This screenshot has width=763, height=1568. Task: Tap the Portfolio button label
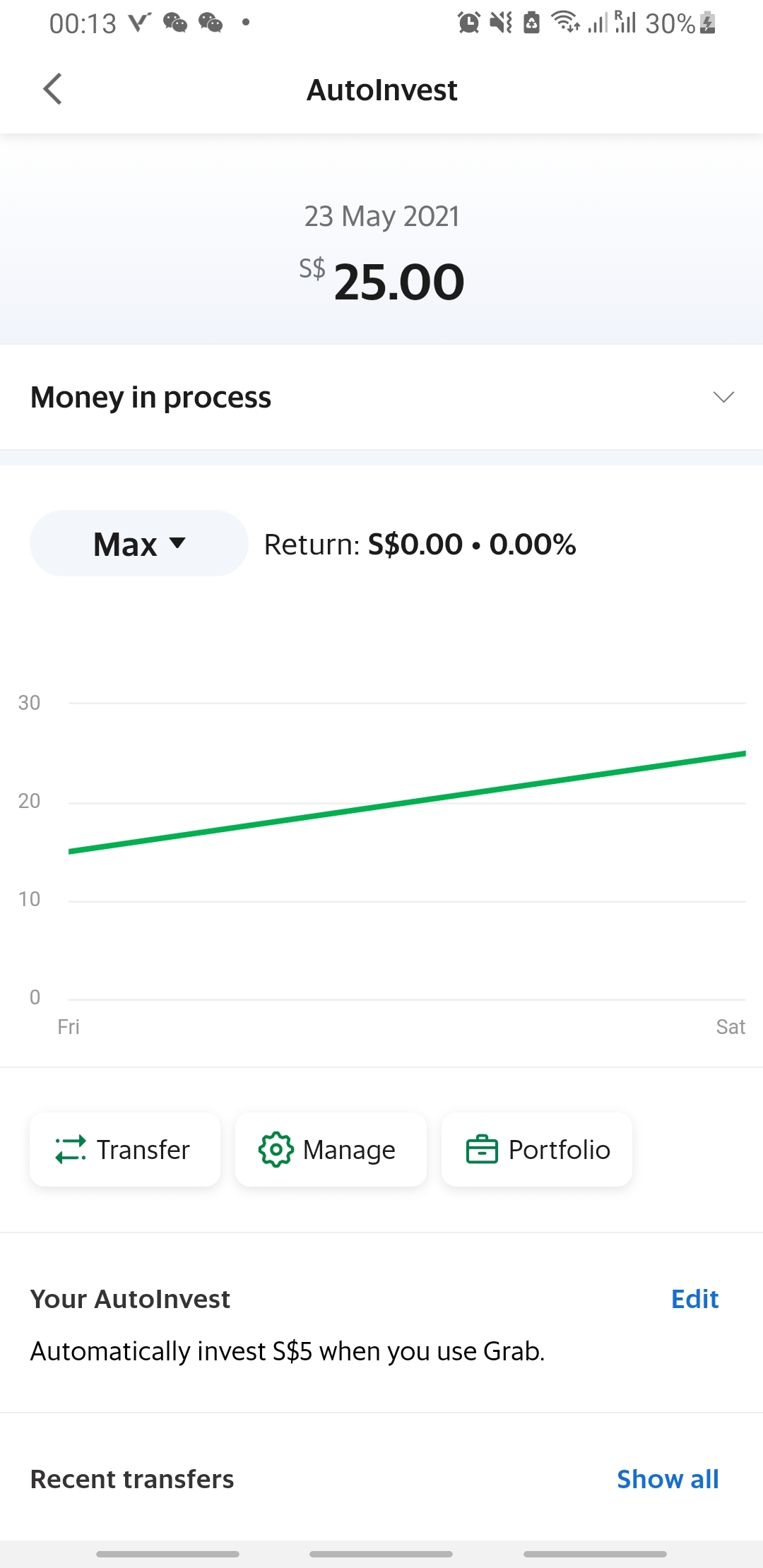(x=559, y=1150)
